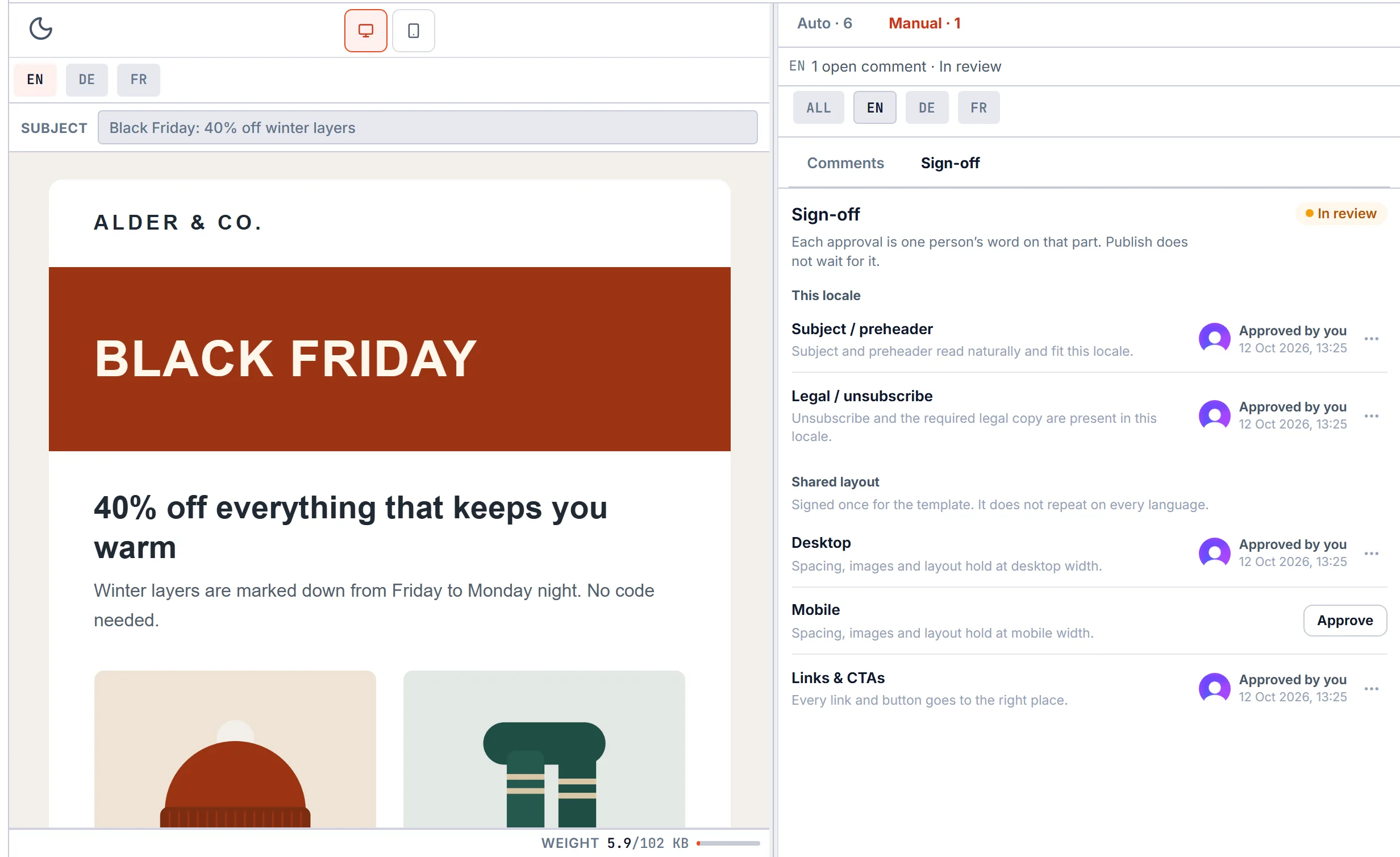Select FR locale in the preview pane
Image resolution: width=1400 pixels, height=857 pixels.
pos(139,80)
